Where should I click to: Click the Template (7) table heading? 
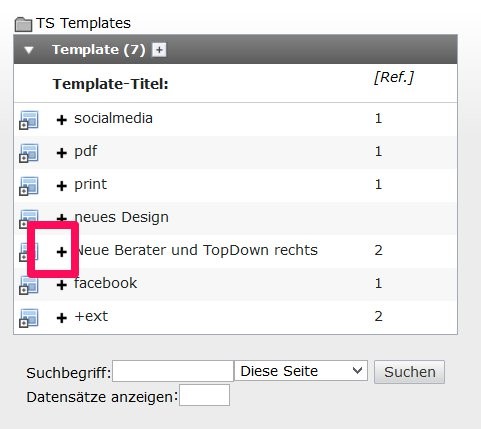99,50
